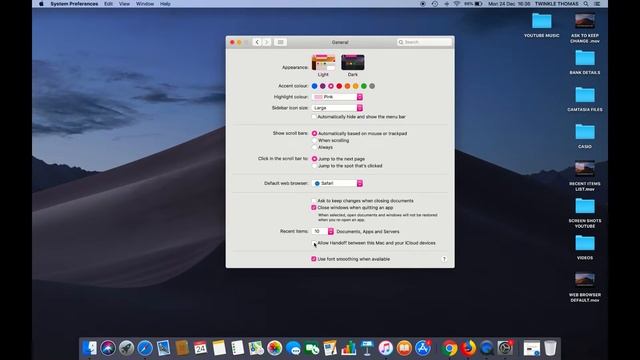Select the graphite accent colour
Viewport: 640px width, 360px height.
click(x=372, y=86)
